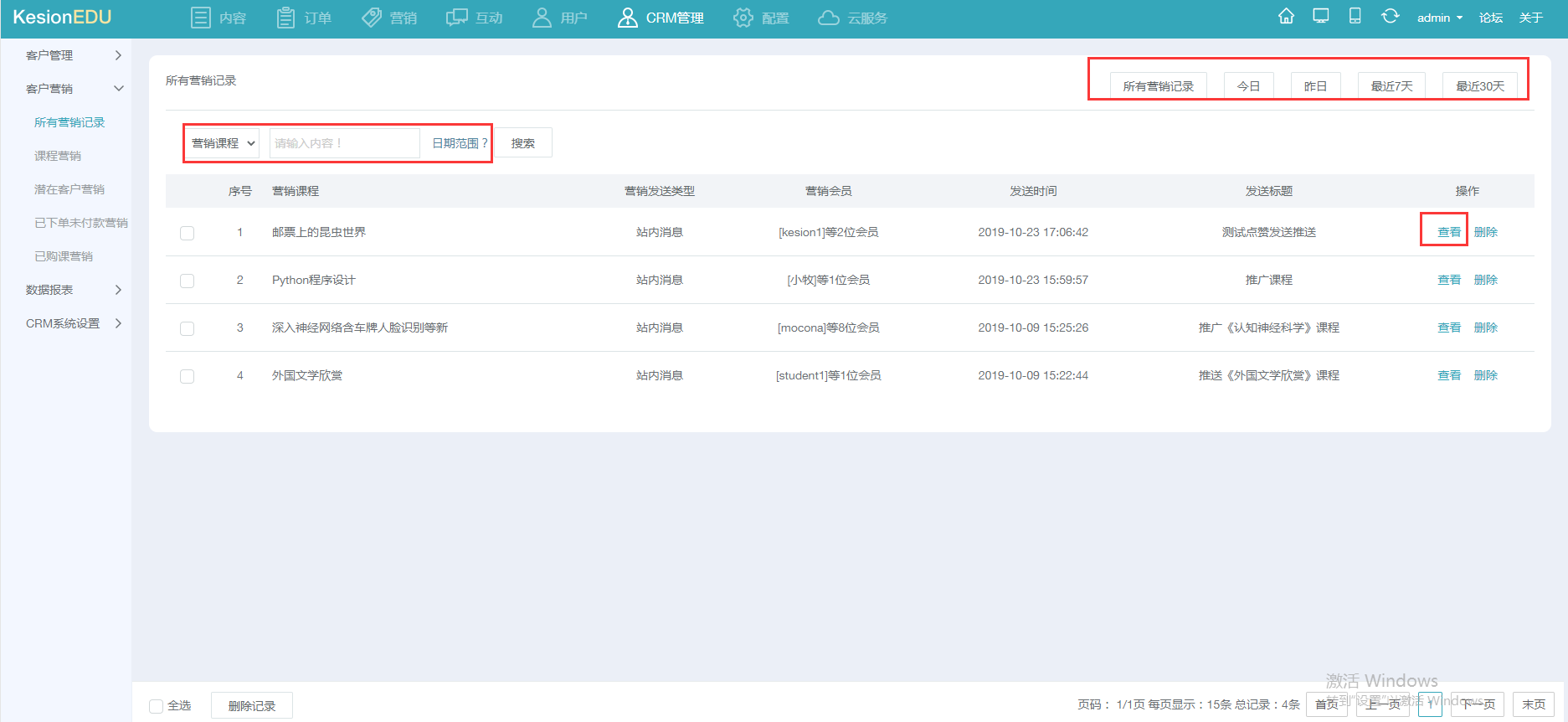Click 查看 for 外国文学欣赏 record
The image size is (1568, 722).
(1449, 375)
